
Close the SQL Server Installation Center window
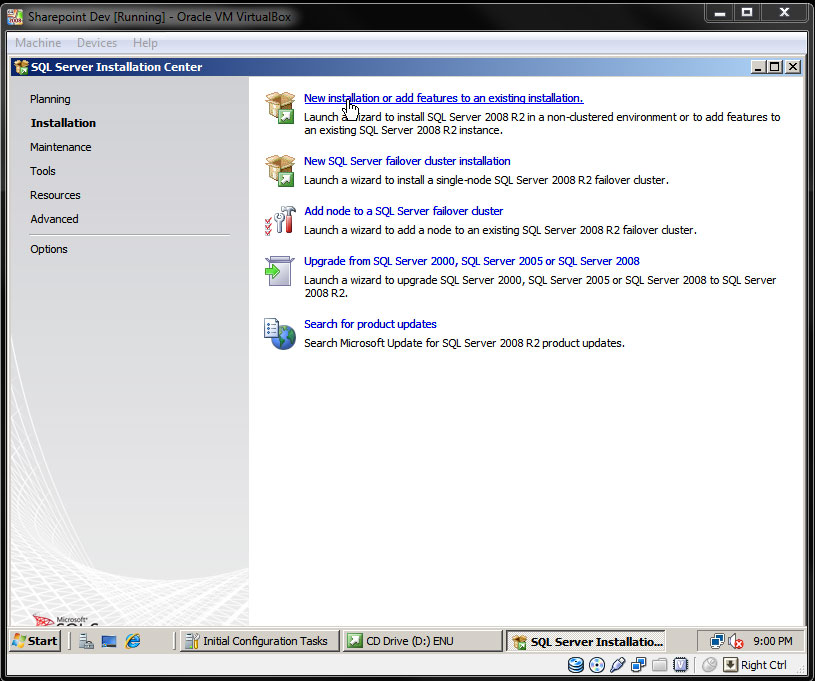(793, 67)
